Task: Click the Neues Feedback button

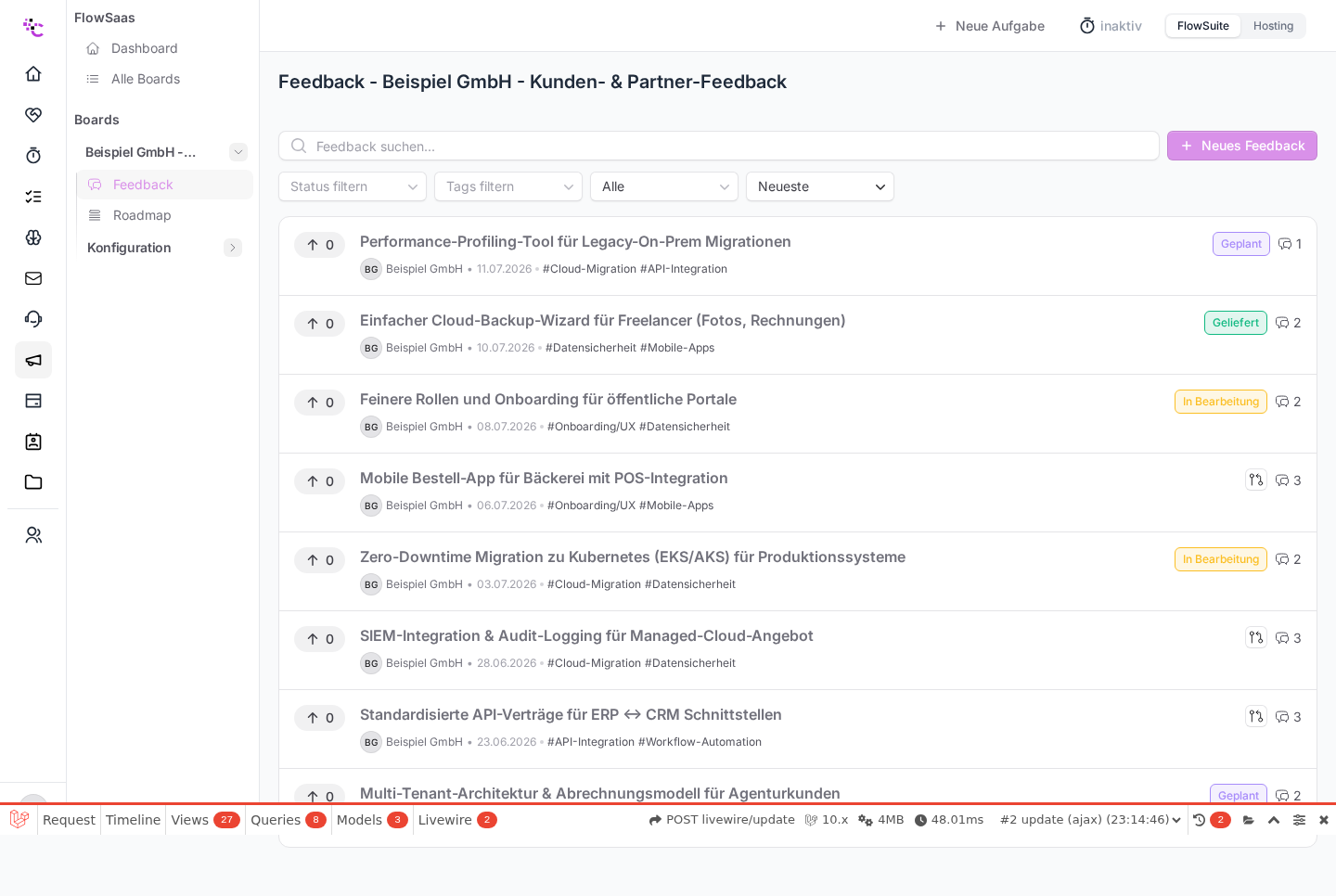Action: [1242, 146]
